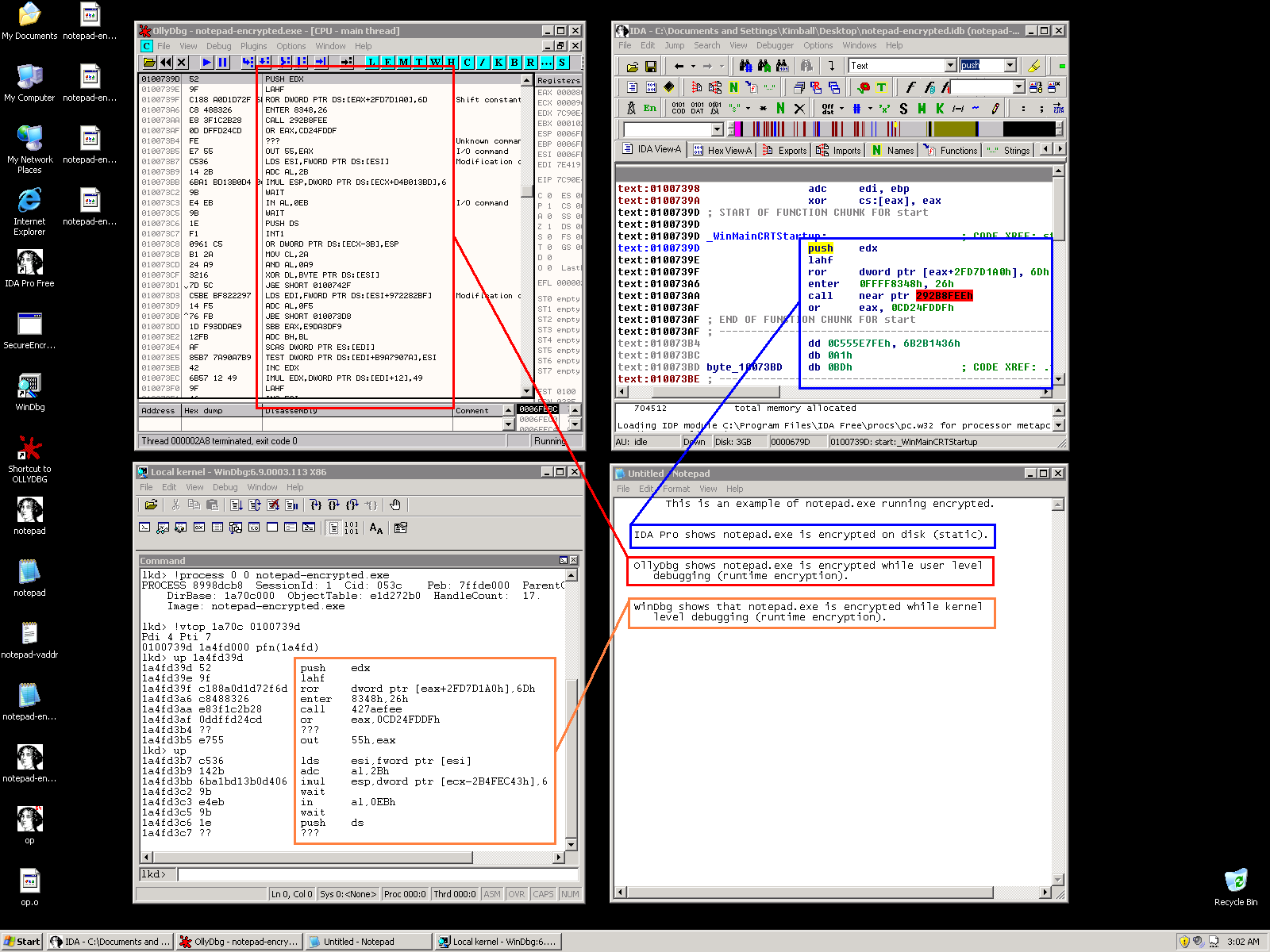This screenshot has height=952, width=1270.
Task: Click the open file icon in WinDbg toolbar
Action: coord(151,505)
